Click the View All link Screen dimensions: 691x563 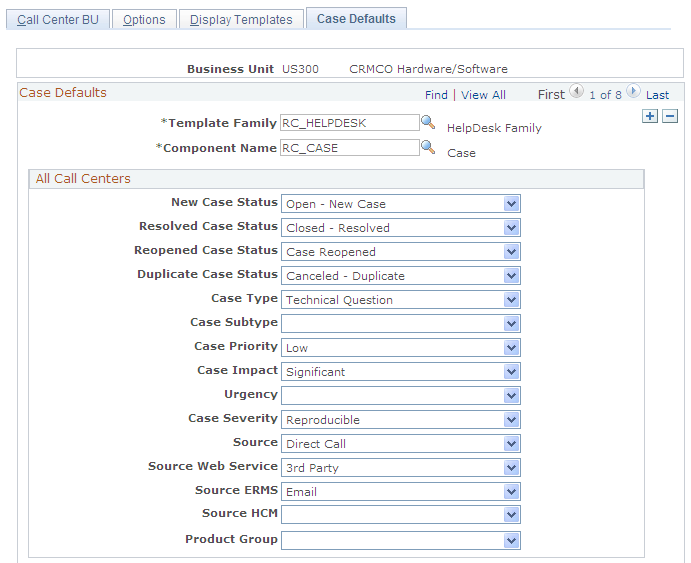[483, 95]
